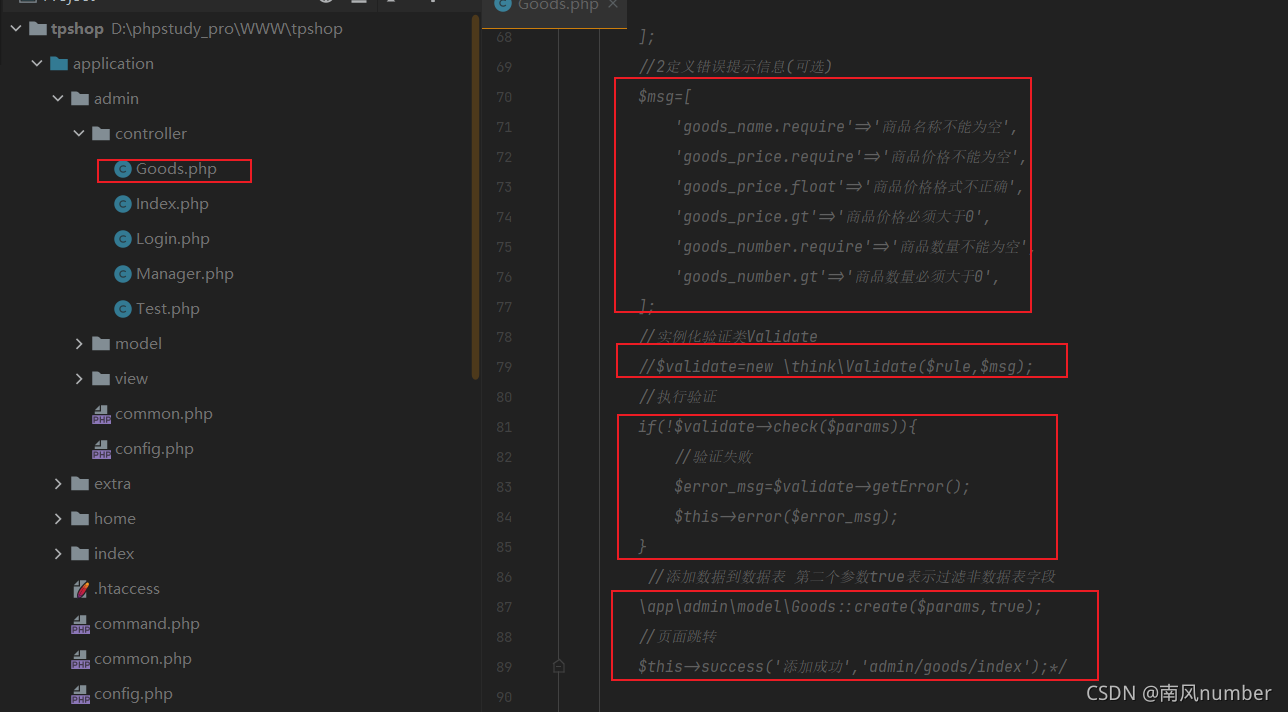
Task: Collapse the controller folder chevron
Action: coord(79,134)
